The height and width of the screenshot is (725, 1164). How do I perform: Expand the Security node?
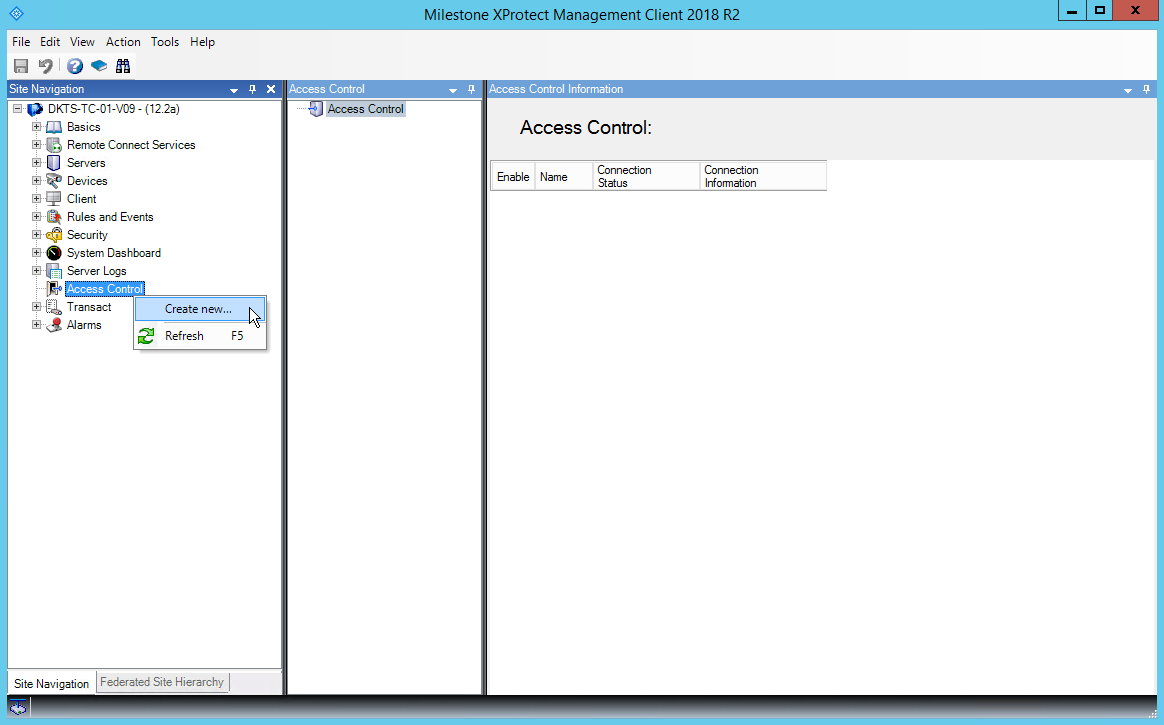tap(36, 234)
